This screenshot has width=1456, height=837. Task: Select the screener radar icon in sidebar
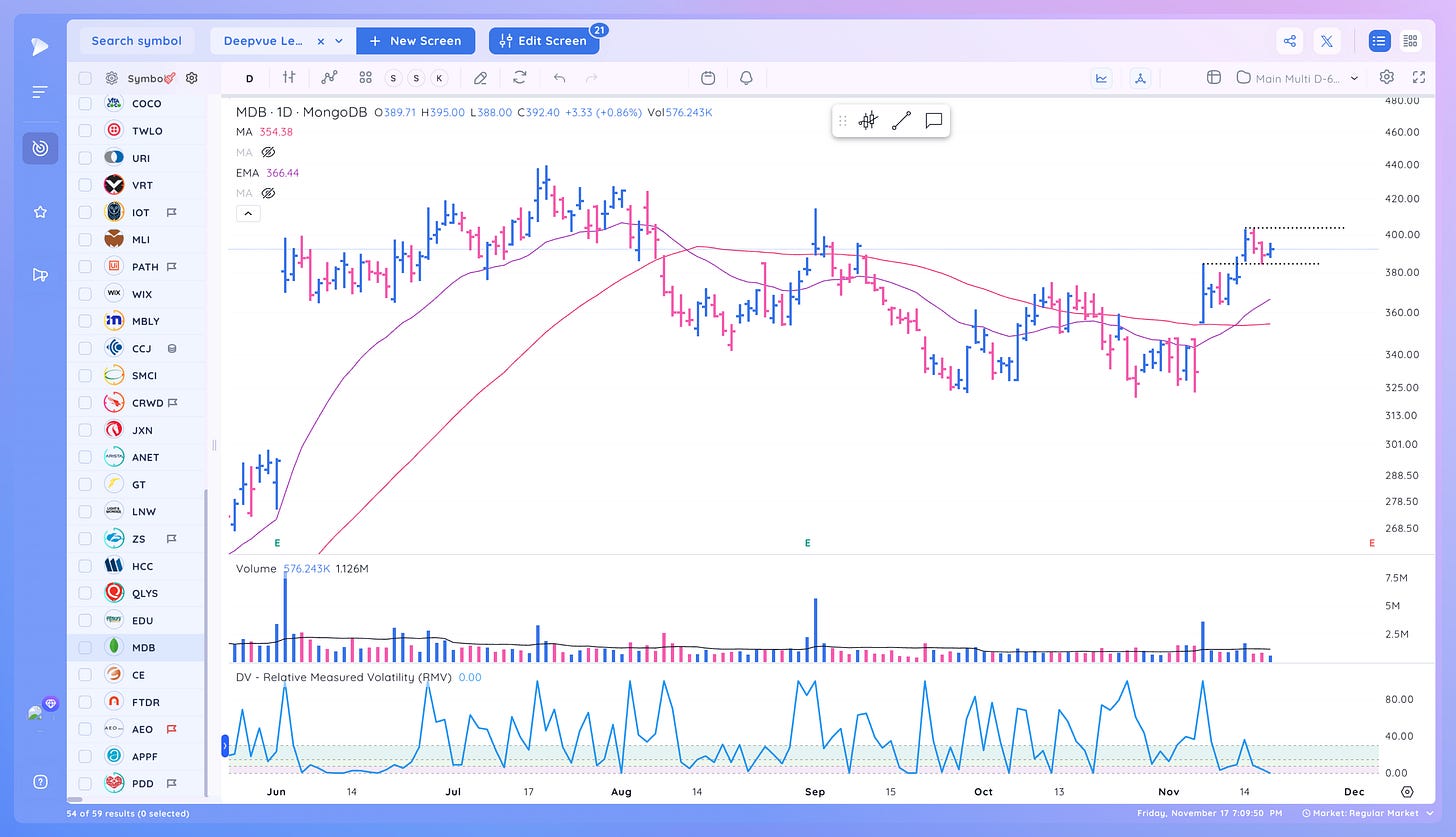(40, 148)
